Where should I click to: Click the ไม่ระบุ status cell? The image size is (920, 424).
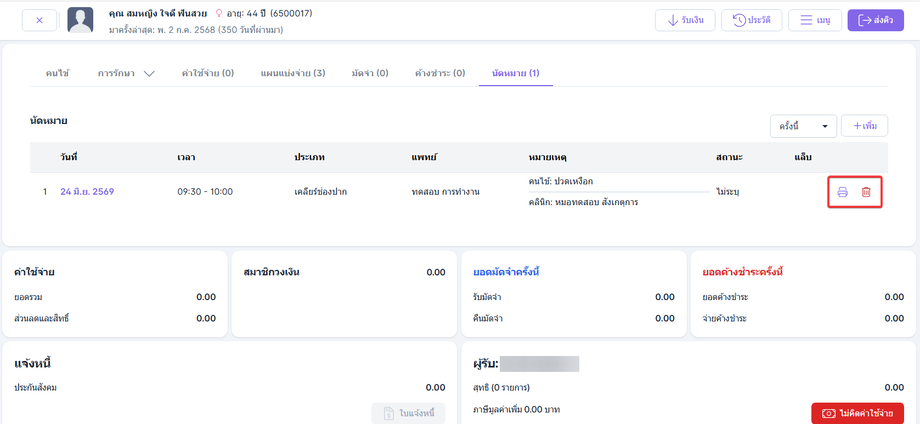(x=728, y=192)
